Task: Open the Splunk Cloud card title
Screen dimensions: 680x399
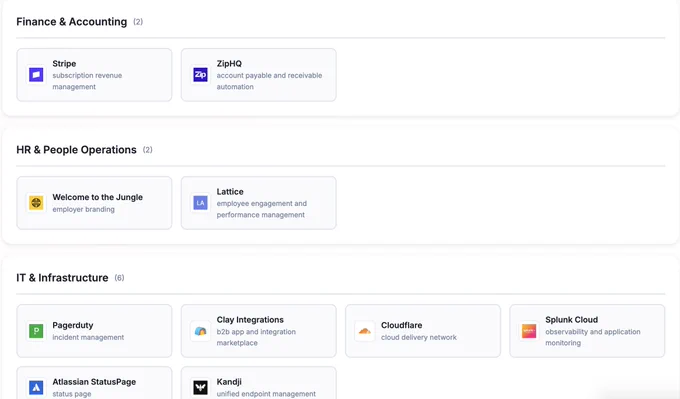Action: 572,320
